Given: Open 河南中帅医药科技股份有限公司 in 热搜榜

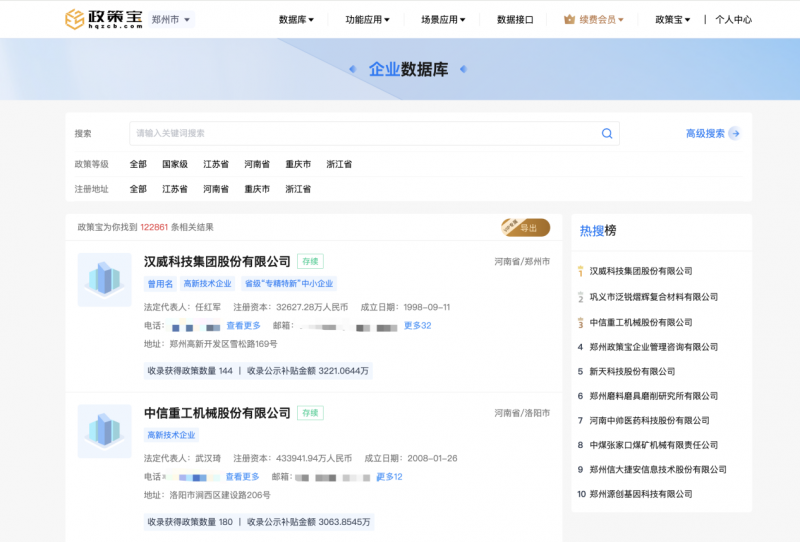Looking at the screenshot, I should click(x=649, y=421).
